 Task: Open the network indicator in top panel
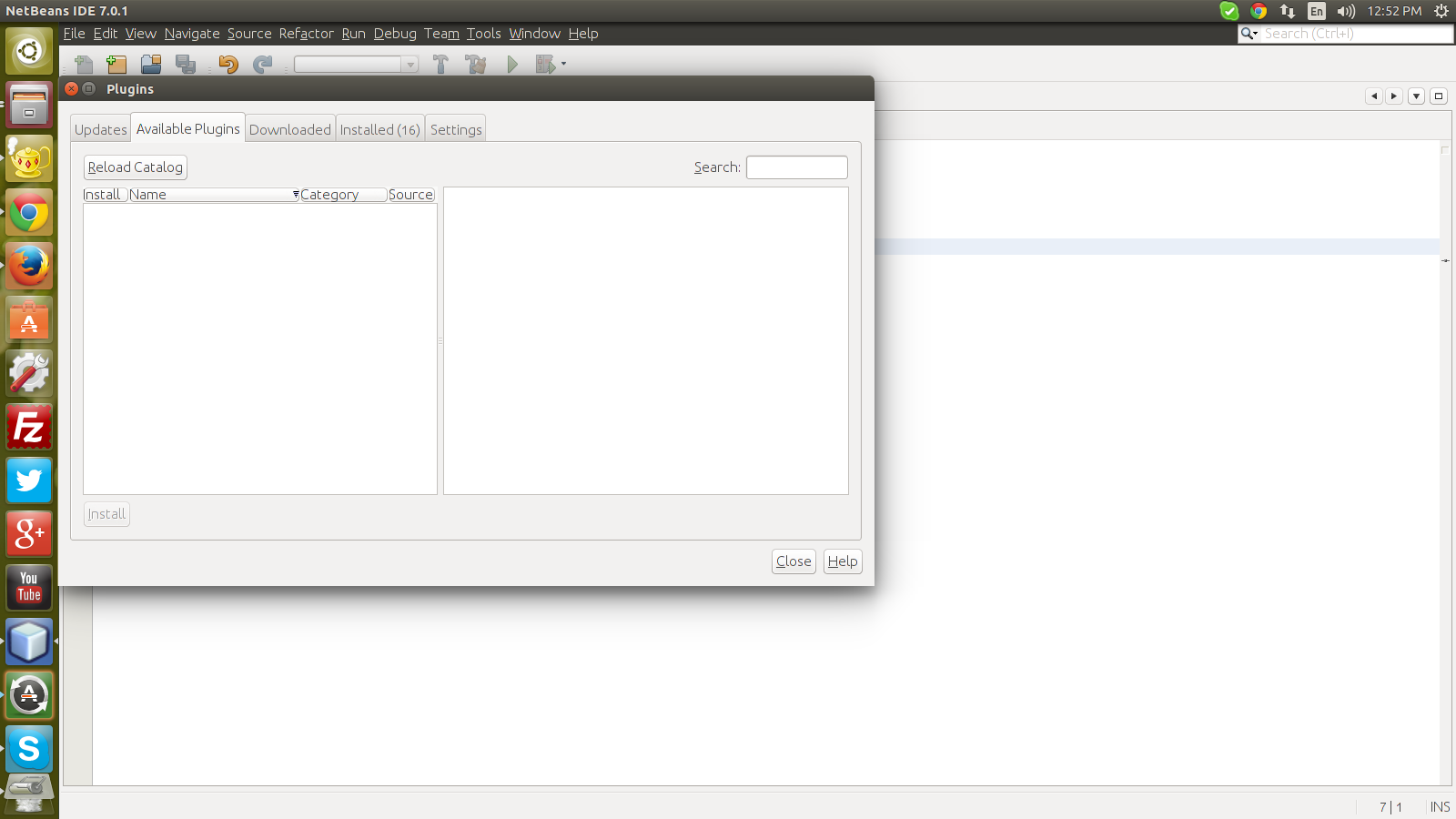1288,11
